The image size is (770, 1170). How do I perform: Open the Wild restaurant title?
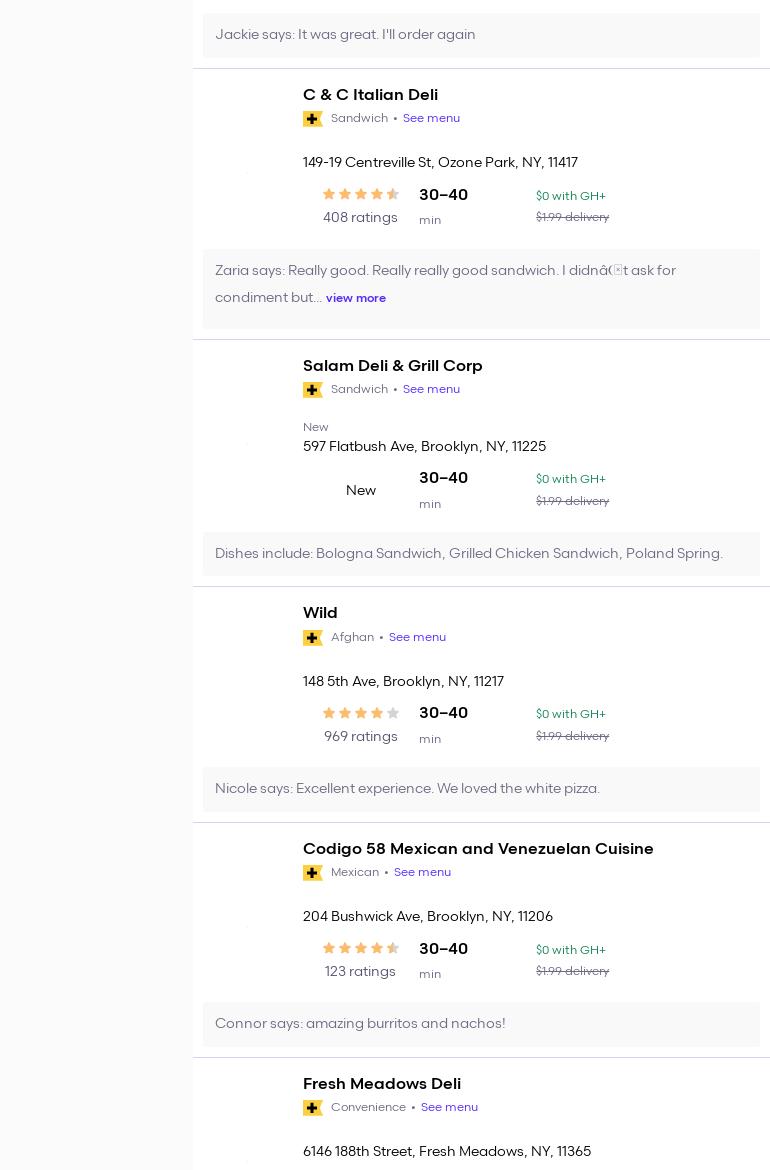pyautogui.click(x=320, y=613)
